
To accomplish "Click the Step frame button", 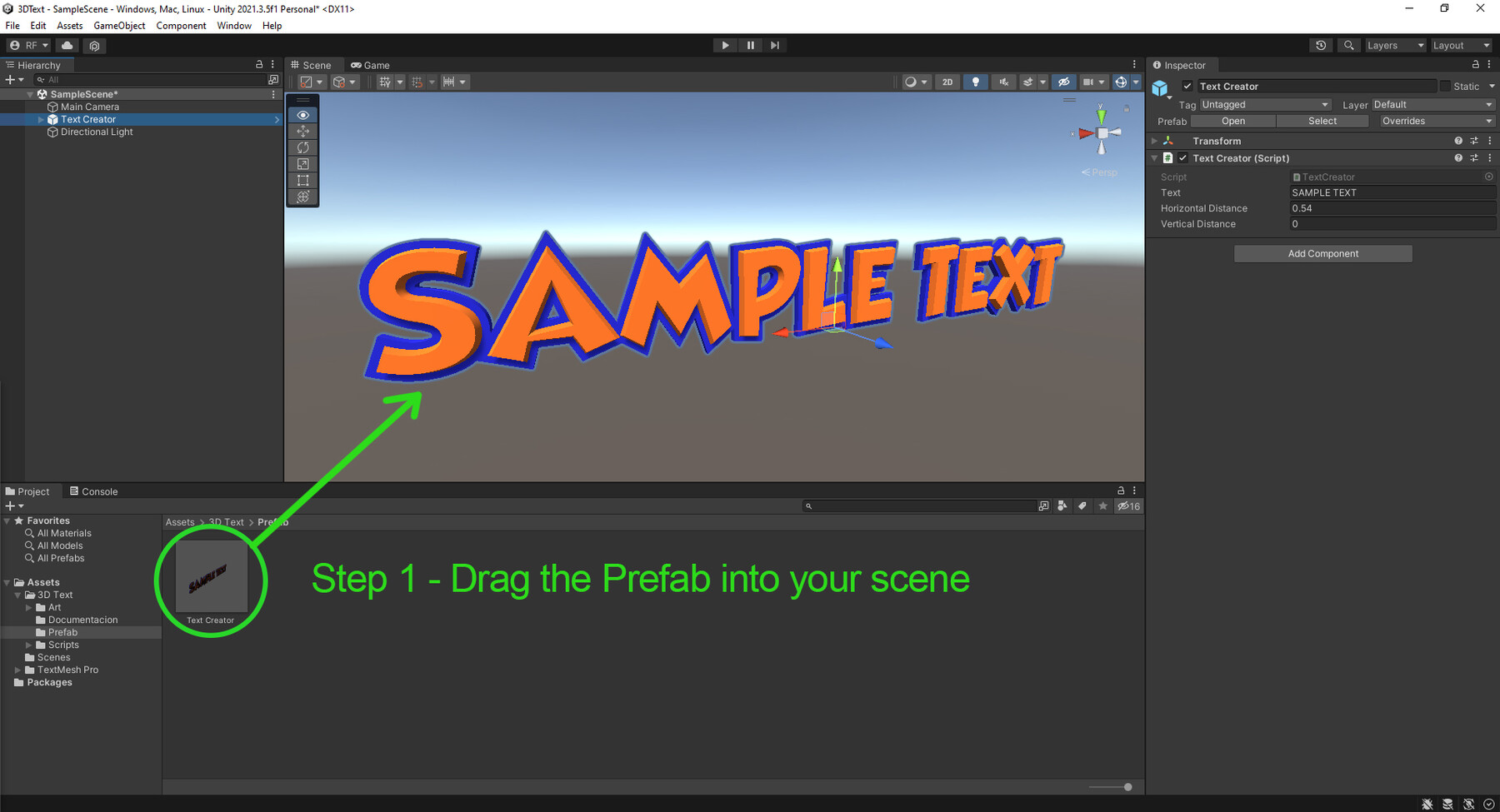I will click(x=775, y=46).
